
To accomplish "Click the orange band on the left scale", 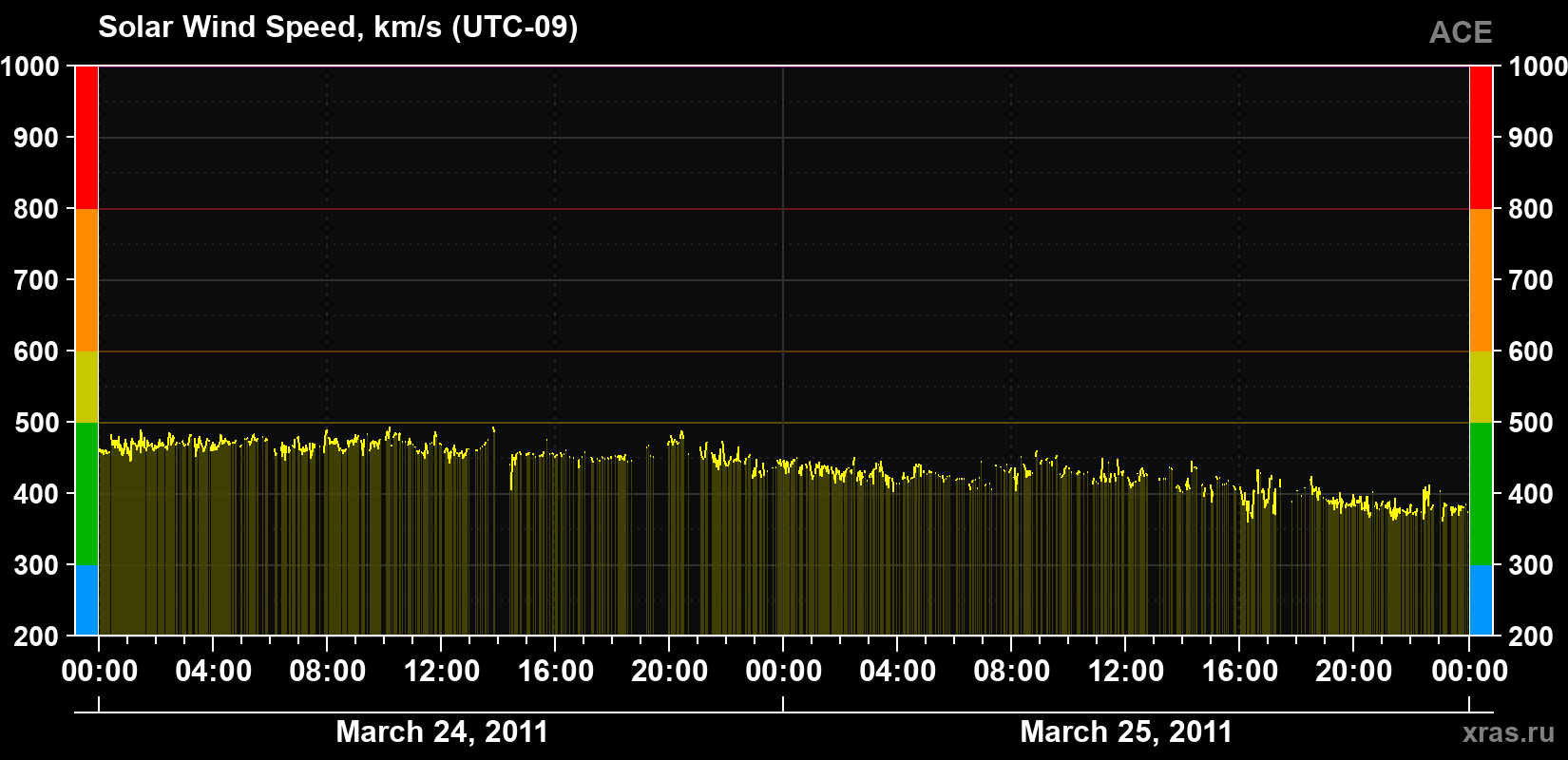I will coord(86,280).
